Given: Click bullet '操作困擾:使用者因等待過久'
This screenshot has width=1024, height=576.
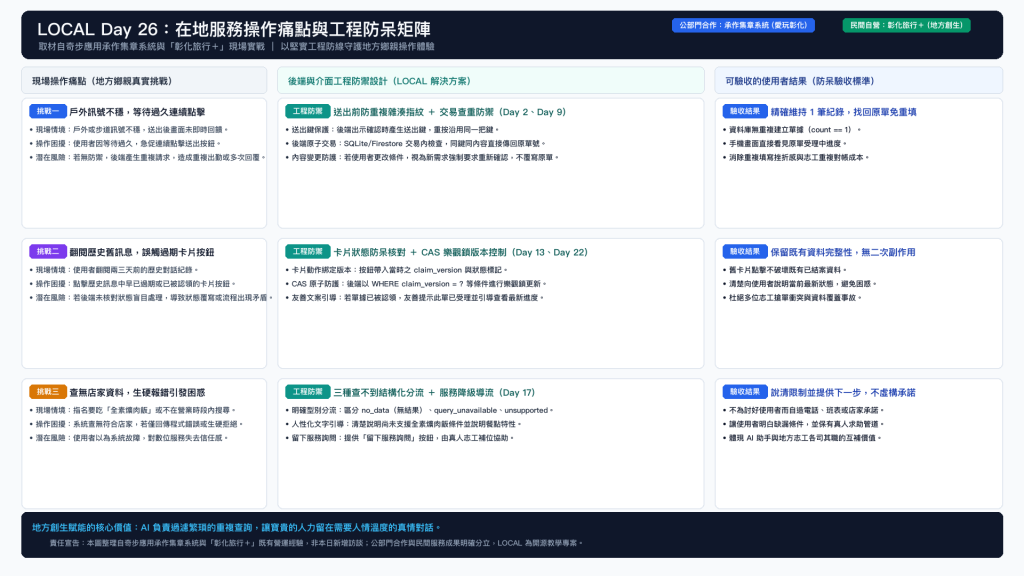Looking at the screenshot, I should [x=125, y=143].
